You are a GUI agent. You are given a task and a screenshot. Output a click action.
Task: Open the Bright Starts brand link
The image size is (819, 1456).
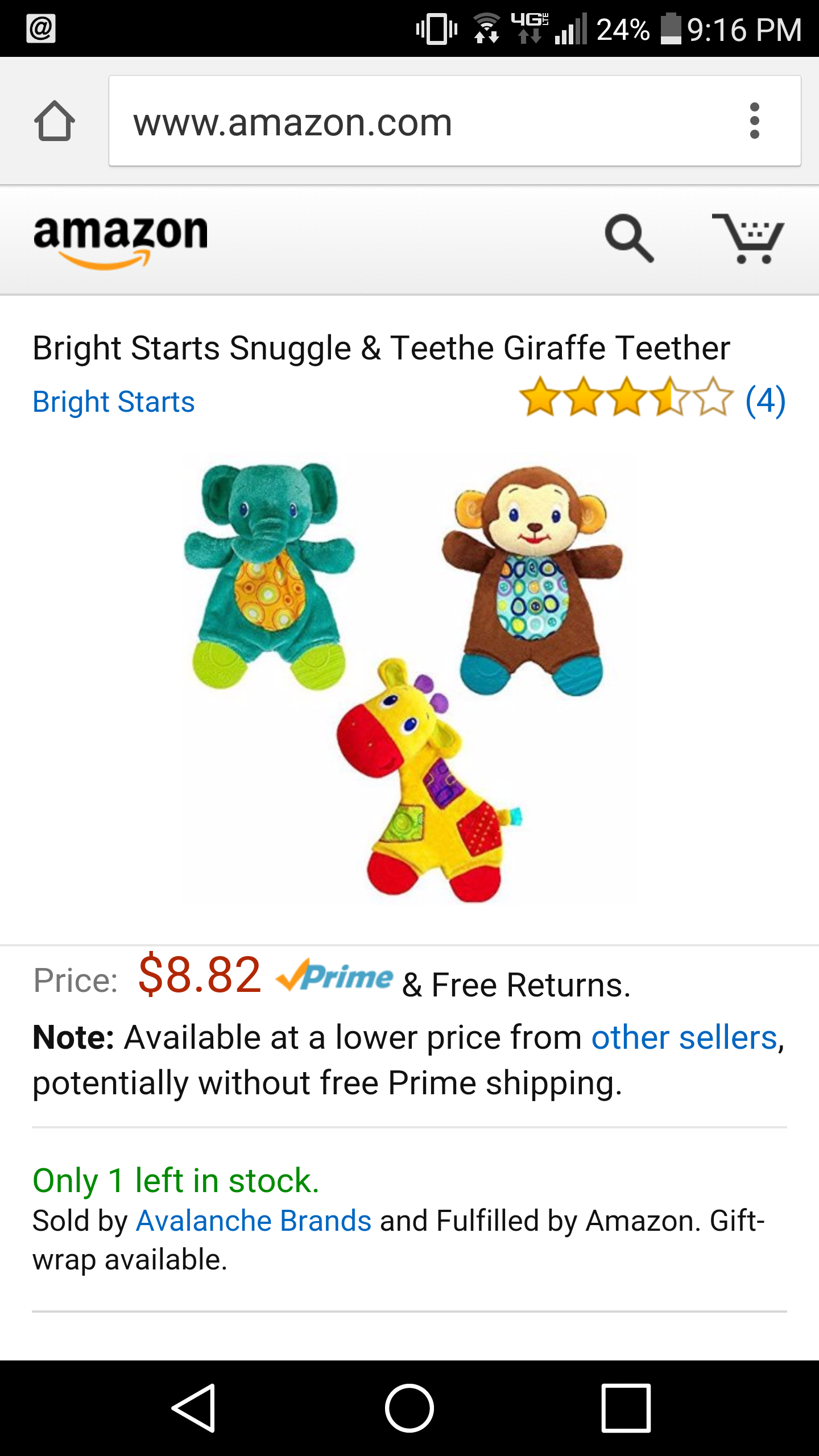point(114,402)
